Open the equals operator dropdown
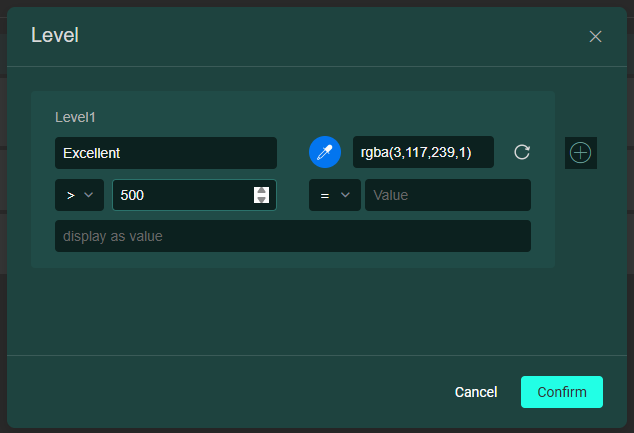This screenshot has height=433, width=634. (334, 195)
